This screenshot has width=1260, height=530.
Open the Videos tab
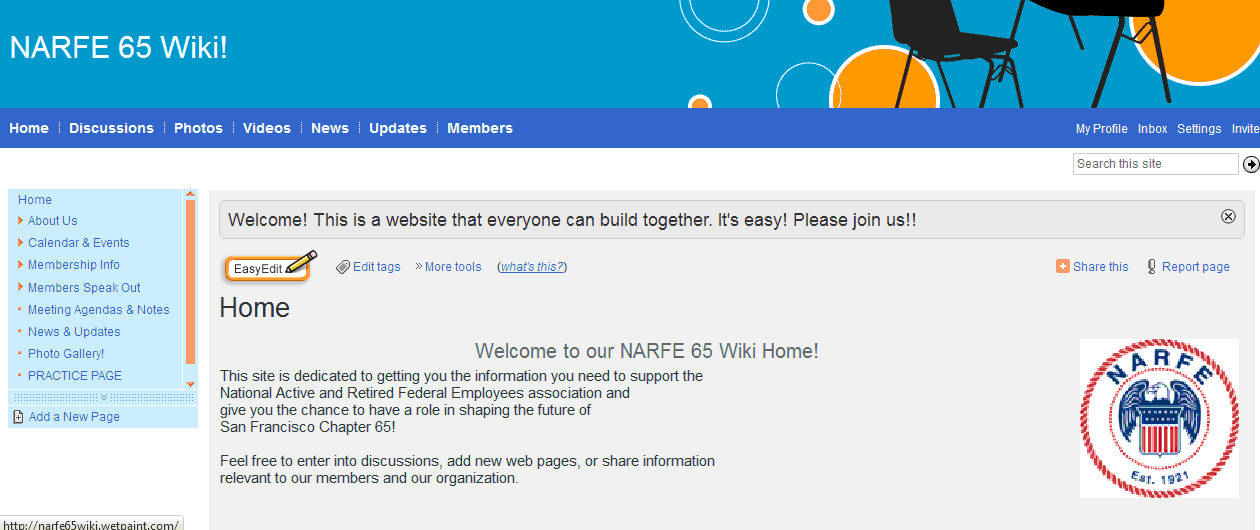pyautogui.click(x=267, y=128)
